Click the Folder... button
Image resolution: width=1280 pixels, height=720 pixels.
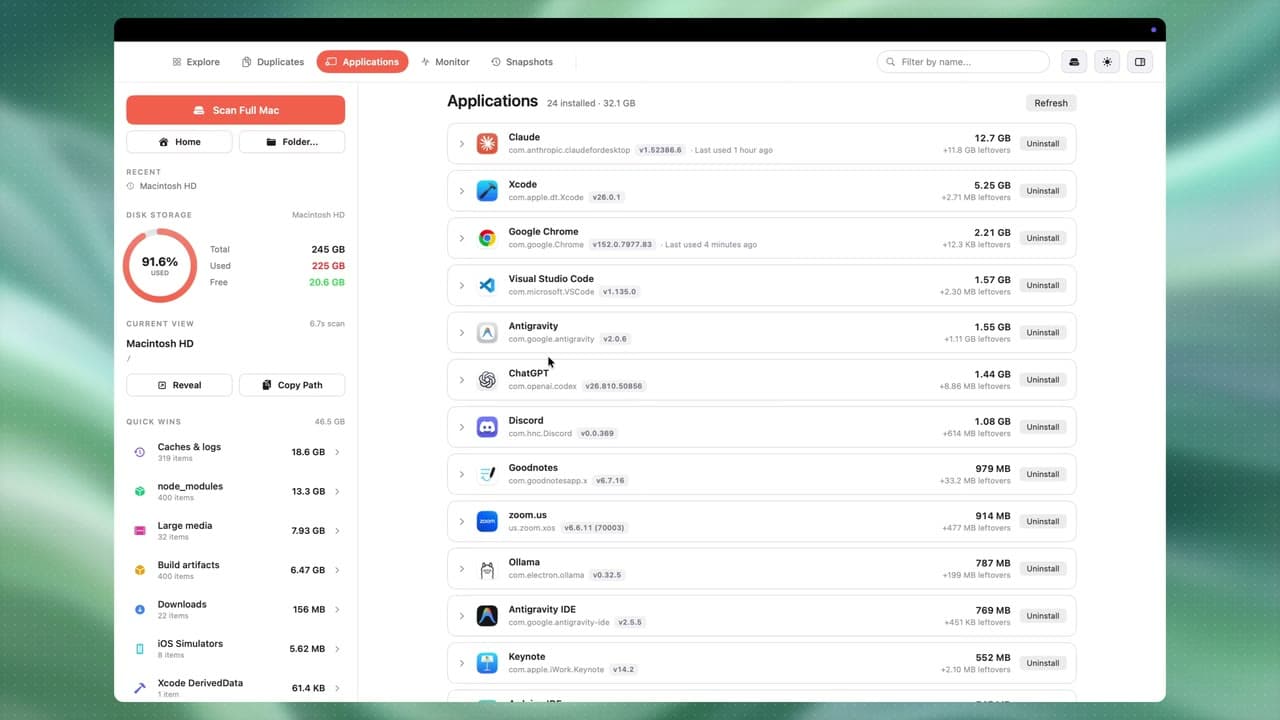292,142
